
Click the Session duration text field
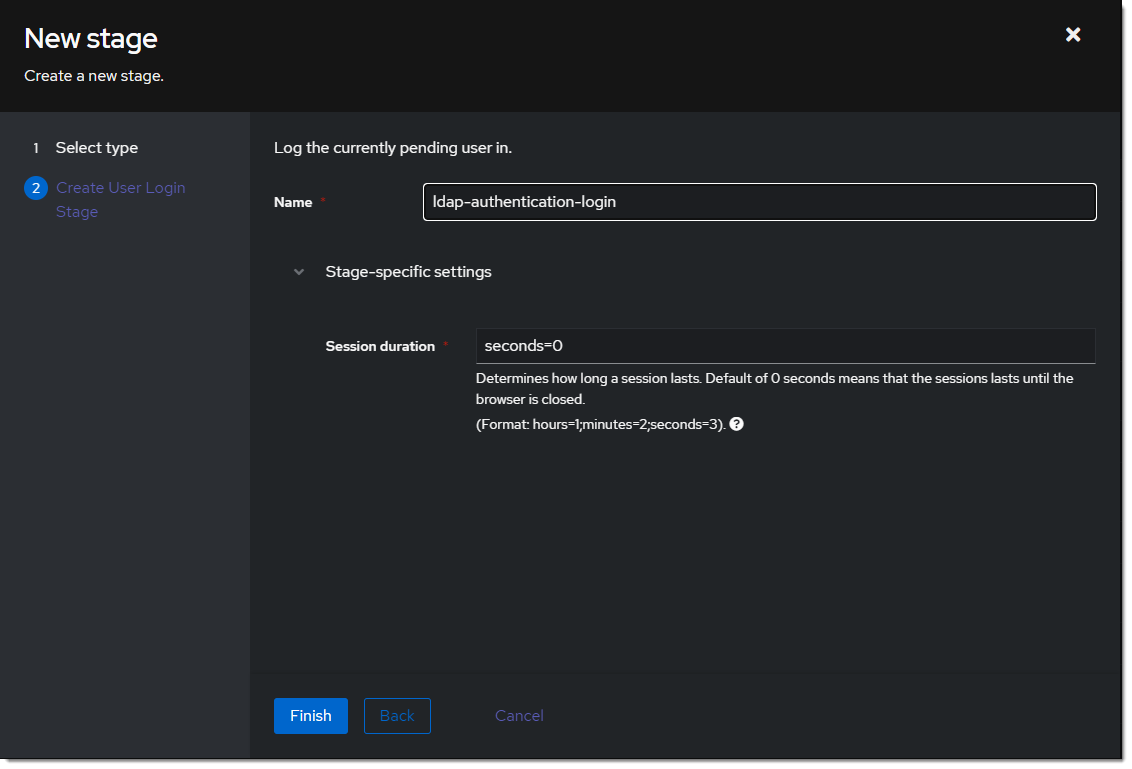(x=784, y=346)
